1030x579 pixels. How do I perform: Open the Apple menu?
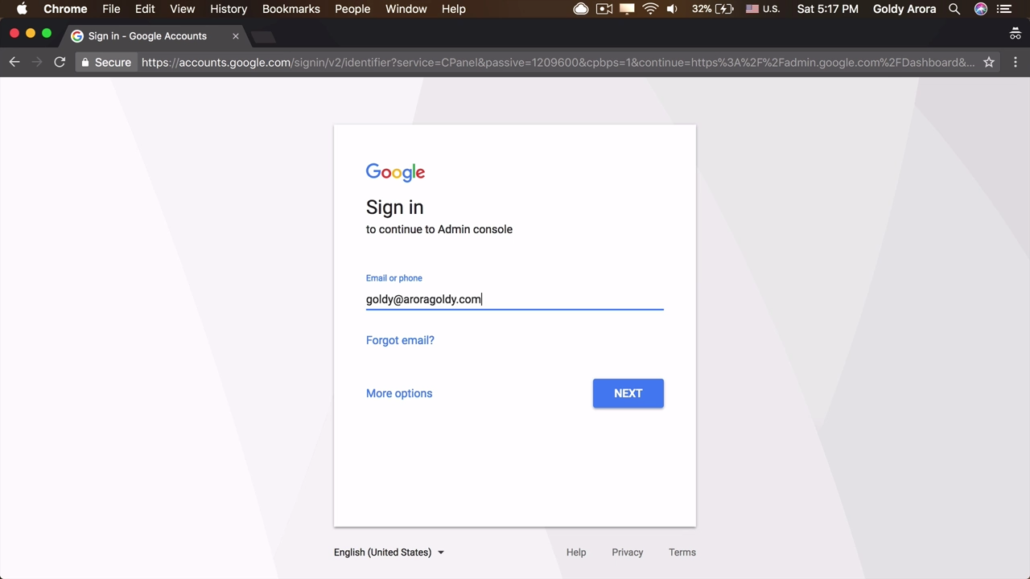(x=22, y=9)
